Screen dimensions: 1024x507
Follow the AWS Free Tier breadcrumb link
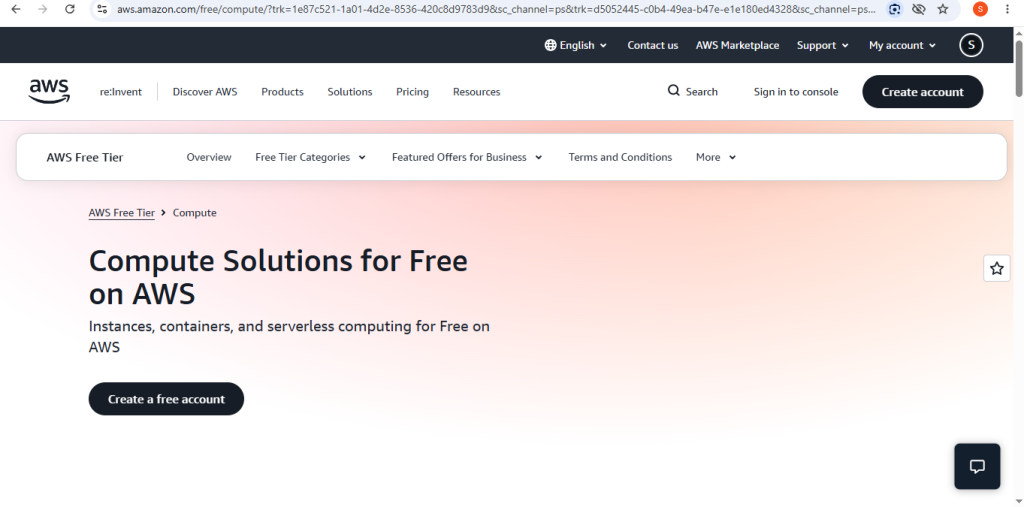pos(121,213)
